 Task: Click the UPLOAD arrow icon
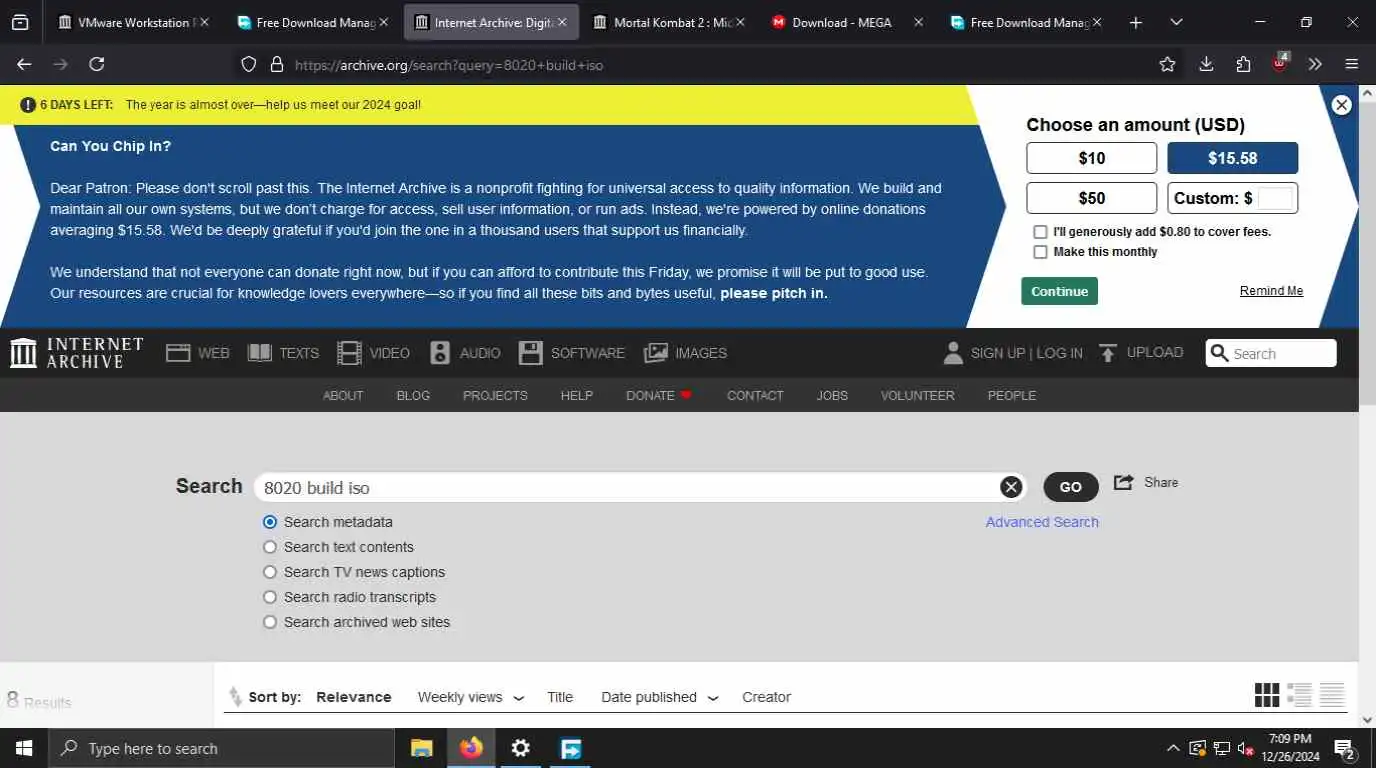tap(1107, 353)
